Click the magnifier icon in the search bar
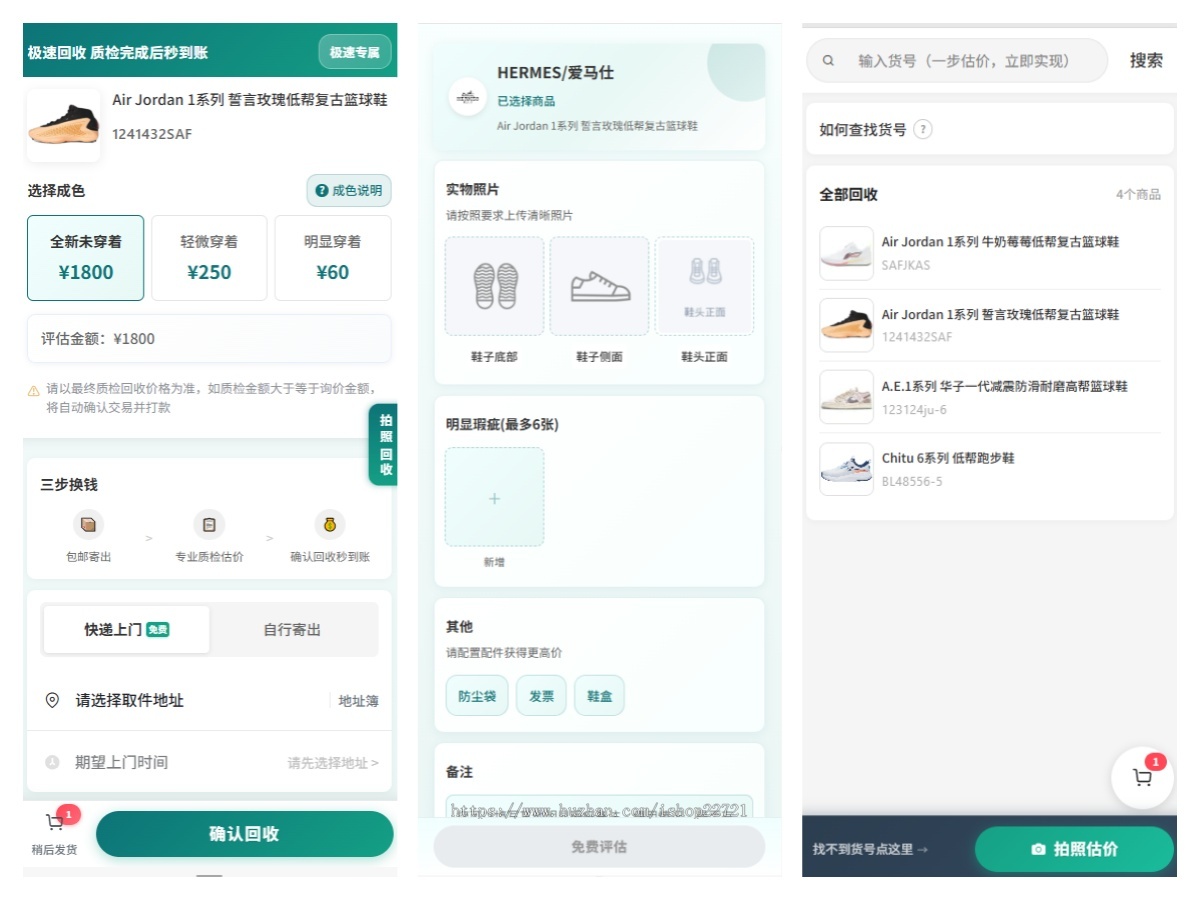1200x900 pixels. click(827, 61)
